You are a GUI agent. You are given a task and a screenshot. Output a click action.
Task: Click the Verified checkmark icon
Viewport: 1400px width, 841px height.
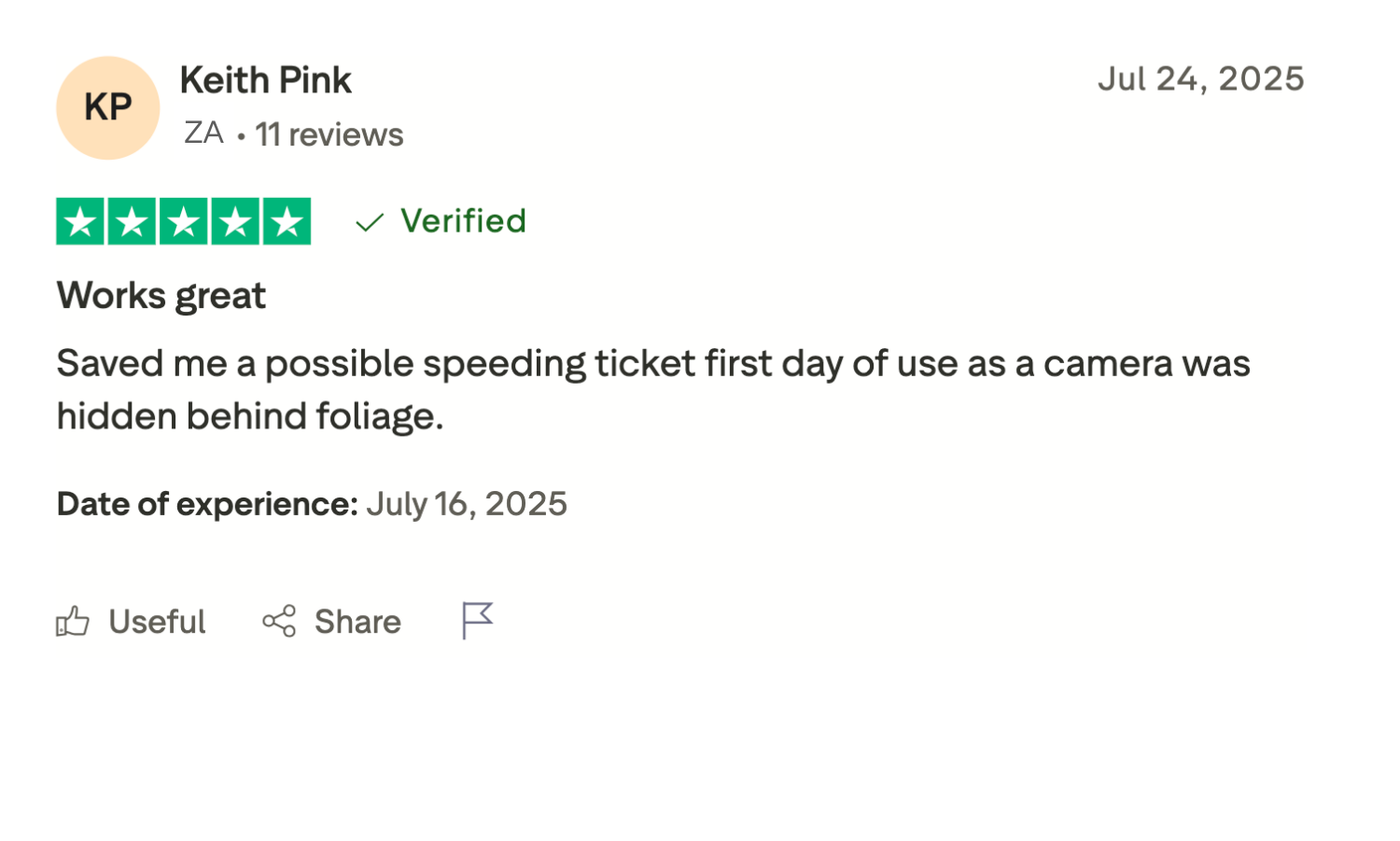tap(370, 222)
